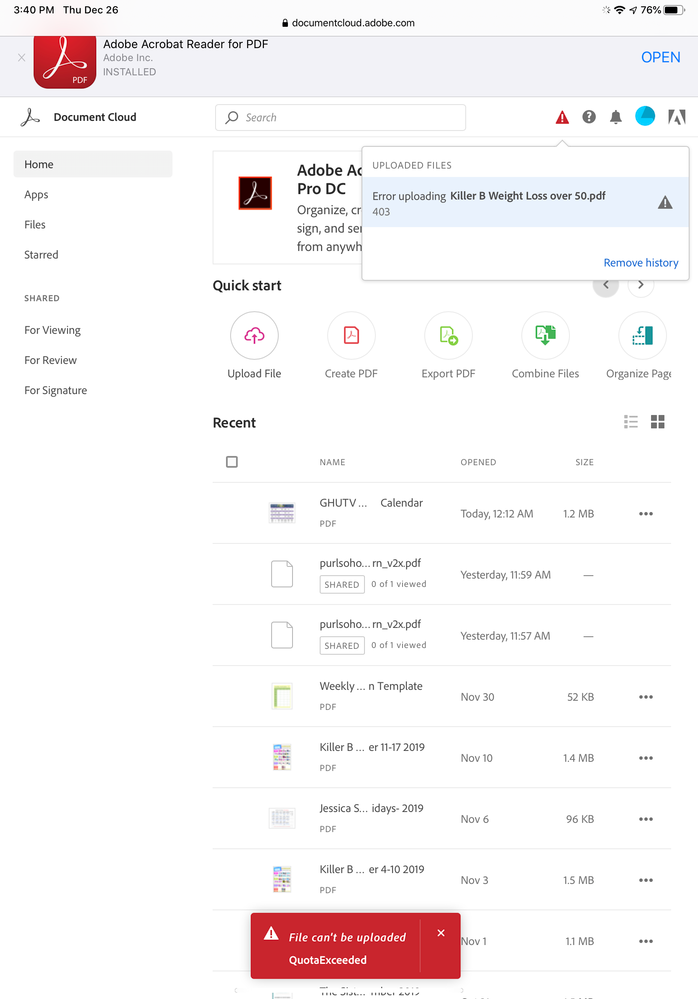The image size is (698, 999).
Task: Click the Search input field
Action: tap(340, 117)
